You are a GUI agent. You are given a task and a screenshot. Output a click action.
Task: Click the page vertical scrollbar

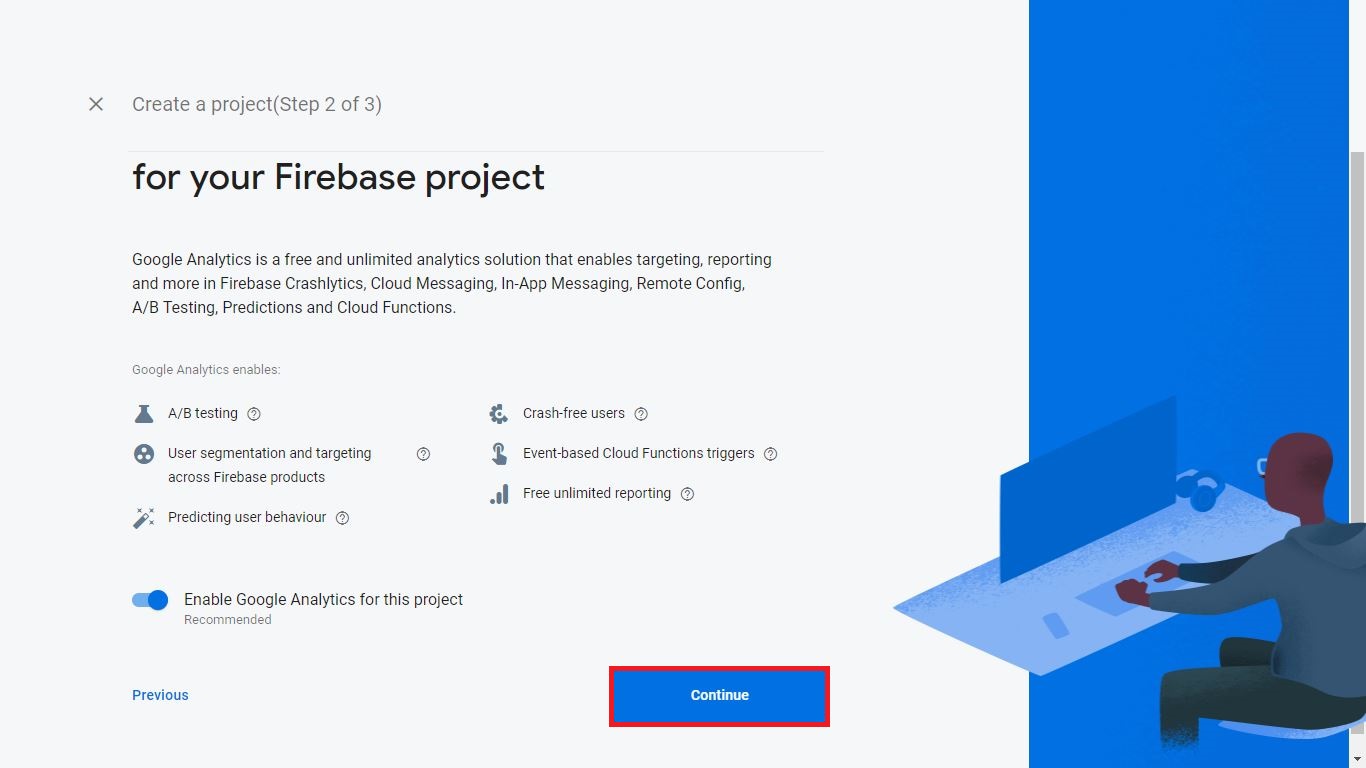coord(1357,445)
